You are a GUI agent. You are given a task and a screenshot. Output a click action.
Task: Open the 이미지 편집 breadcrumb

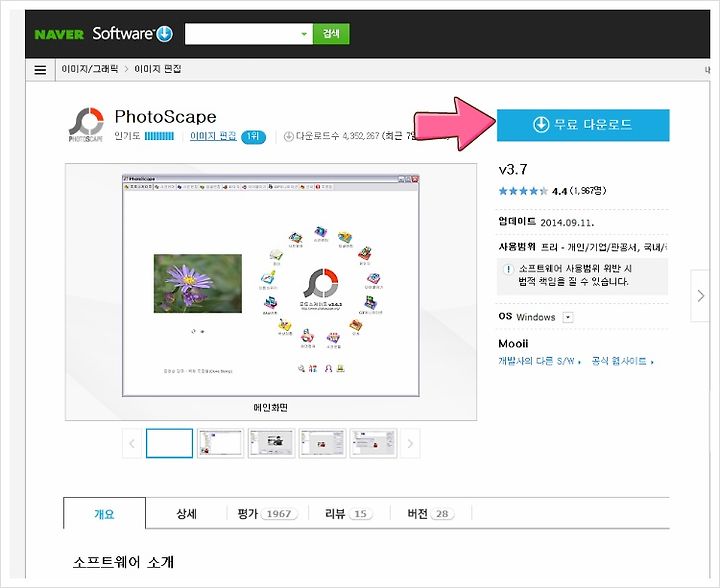click(158, 69)
